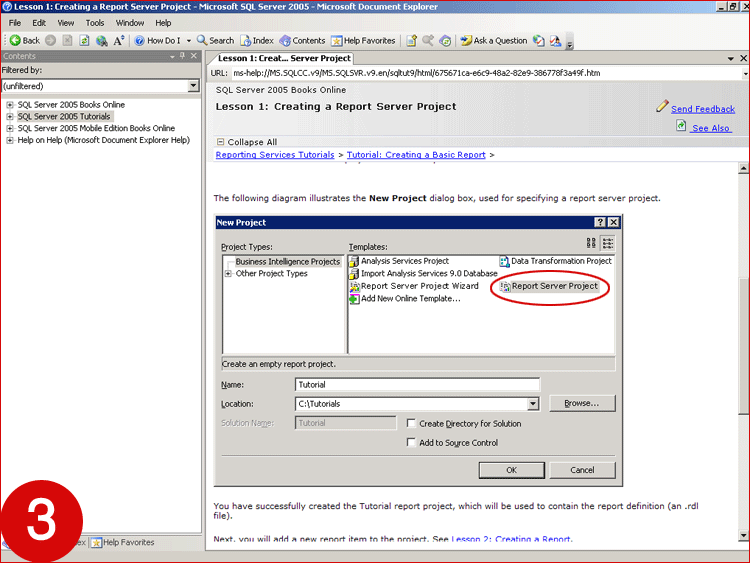750x563 pixels.
Task: Click the Font Size 'A' icon
Action: (x=119, y=41)
